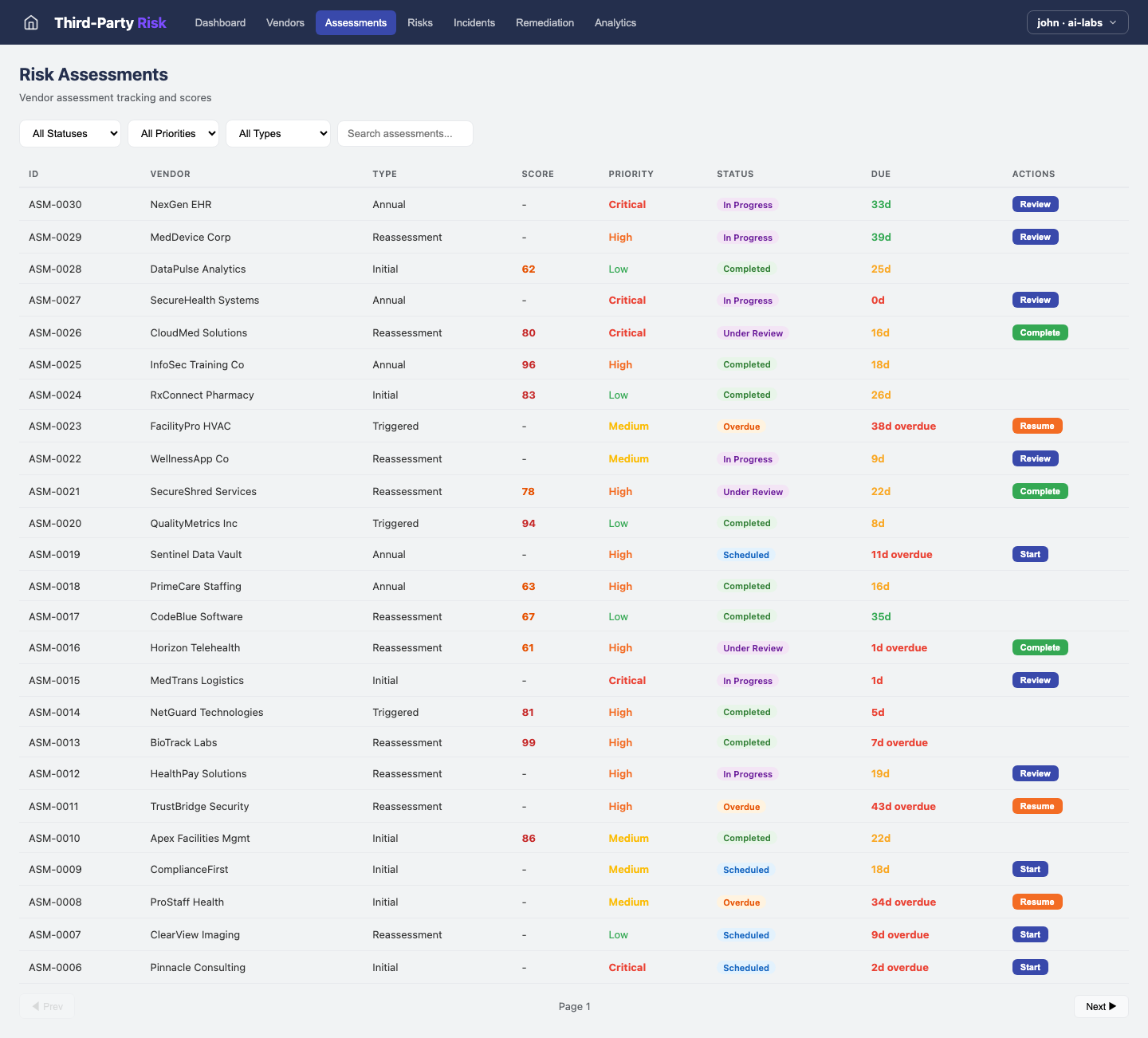This screenshot has width=1148, height=1038.
Task: Click Resume for FacilityPro HVAC assessment
Action: pos(1037,426)
